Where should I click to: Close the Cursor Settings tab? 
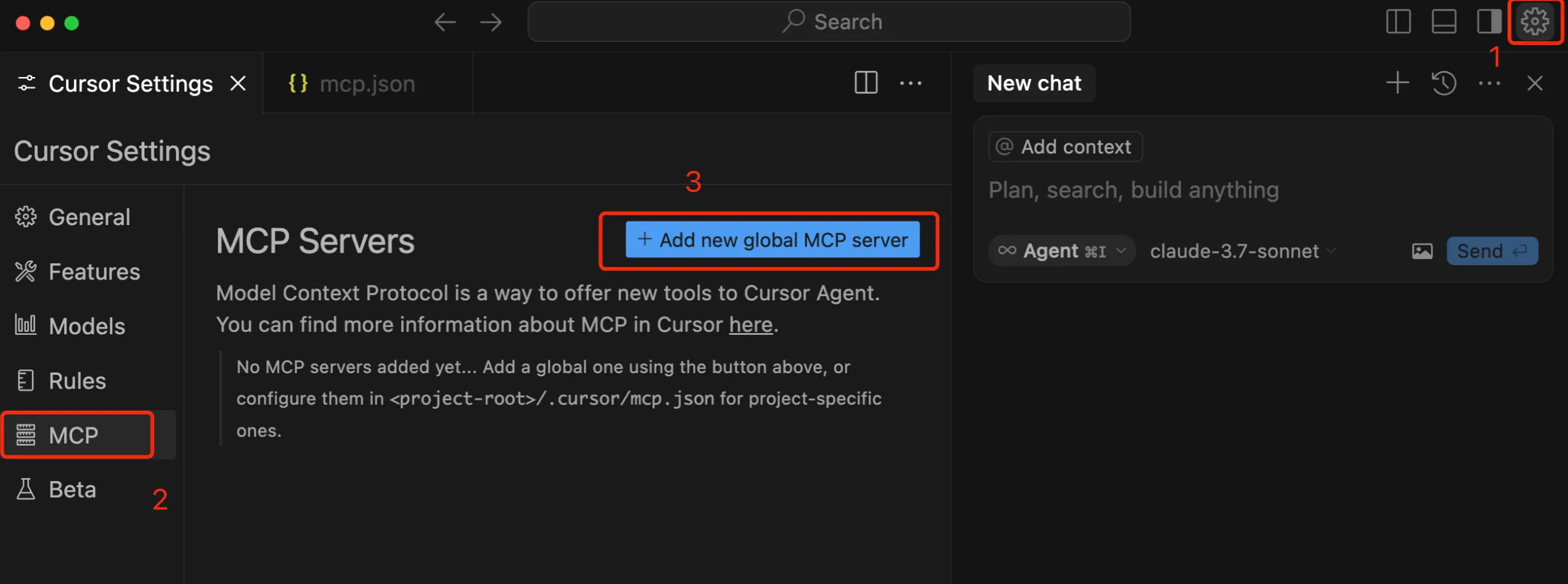pyautogui.click(x=238, y=83)
